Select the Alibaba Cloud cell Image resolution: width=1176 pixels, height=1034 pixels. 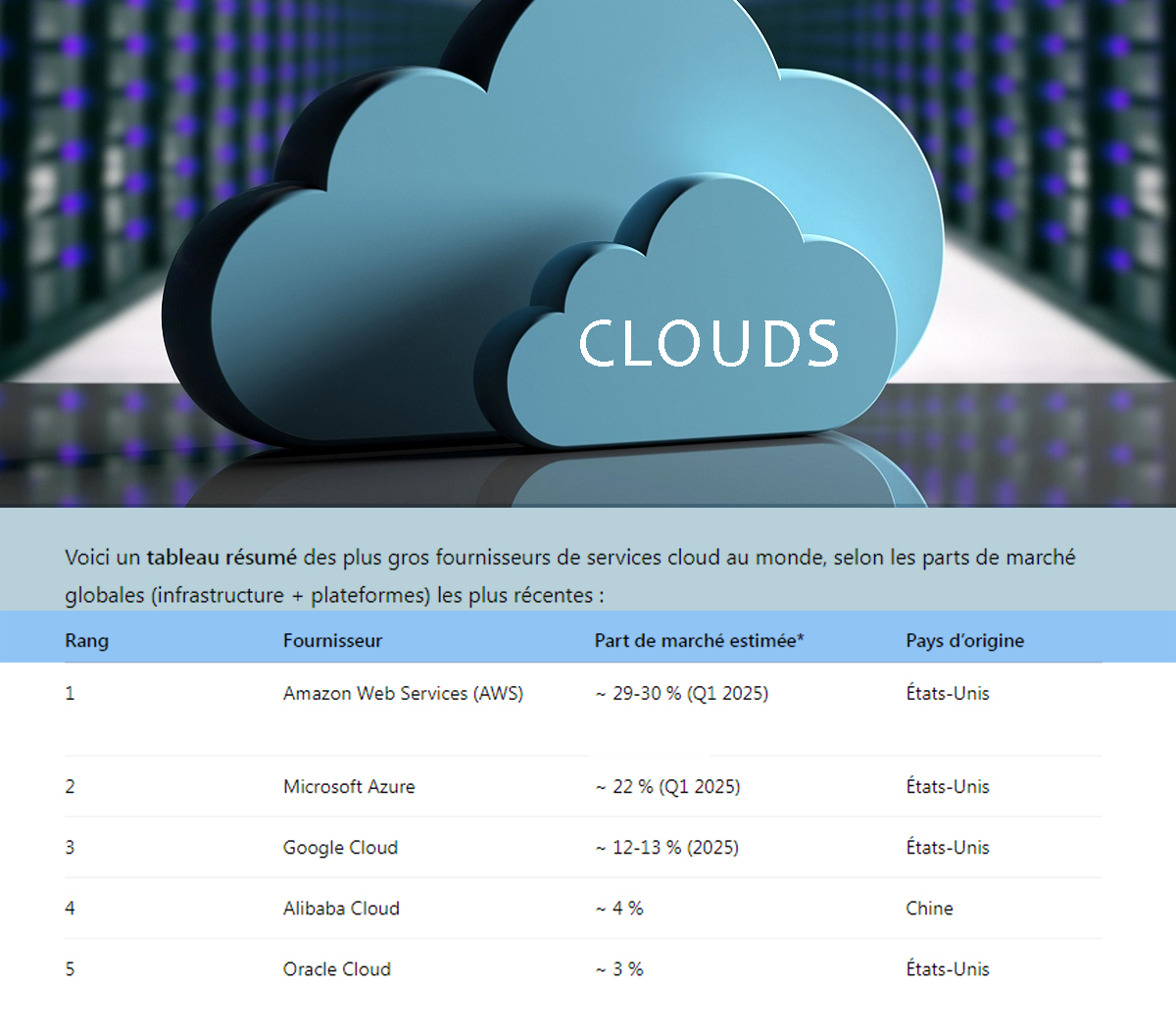(341, 909)
